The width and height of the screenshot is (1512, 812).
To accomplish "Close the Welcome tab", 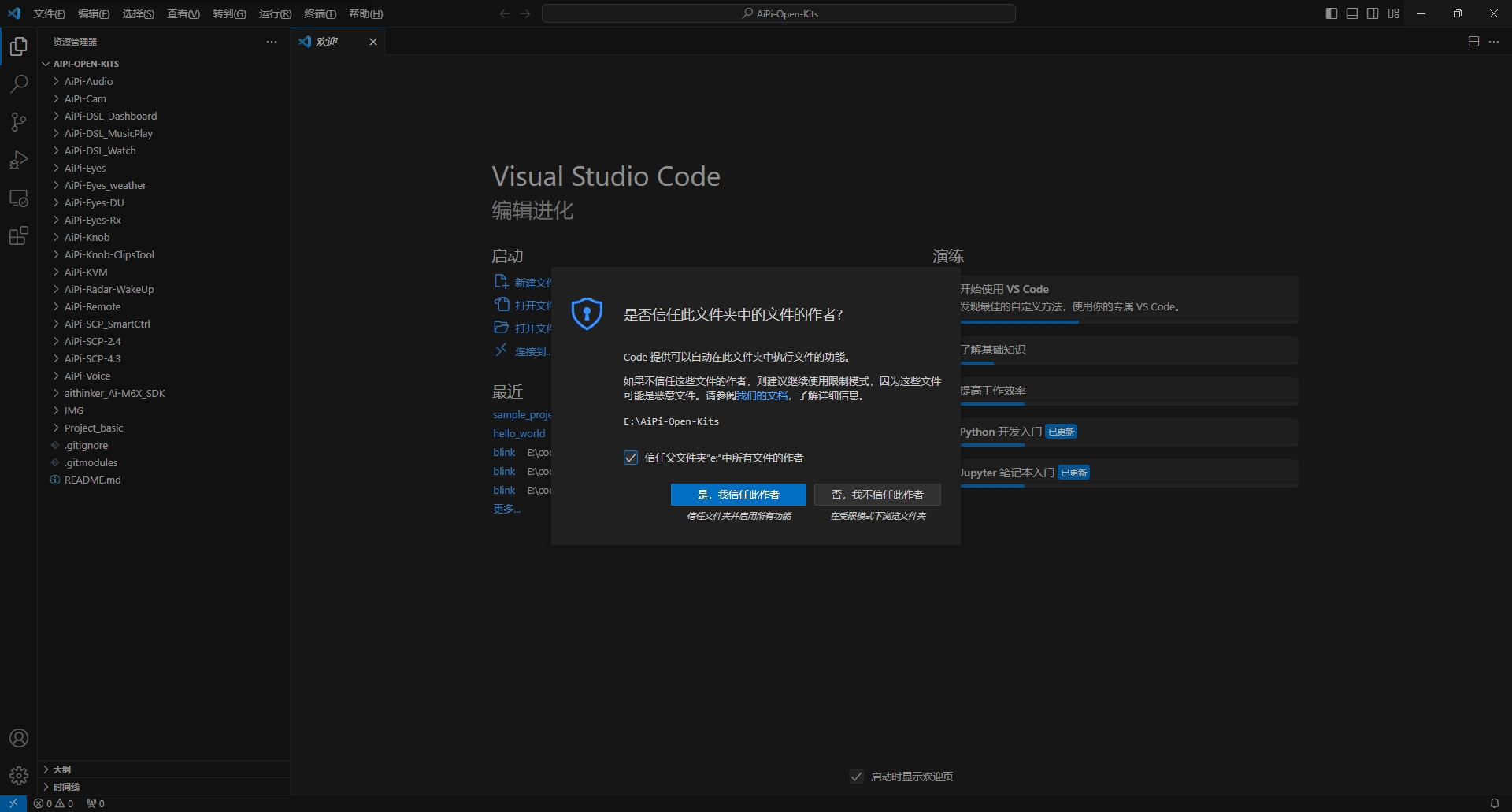I will click(x=373, y=42).
